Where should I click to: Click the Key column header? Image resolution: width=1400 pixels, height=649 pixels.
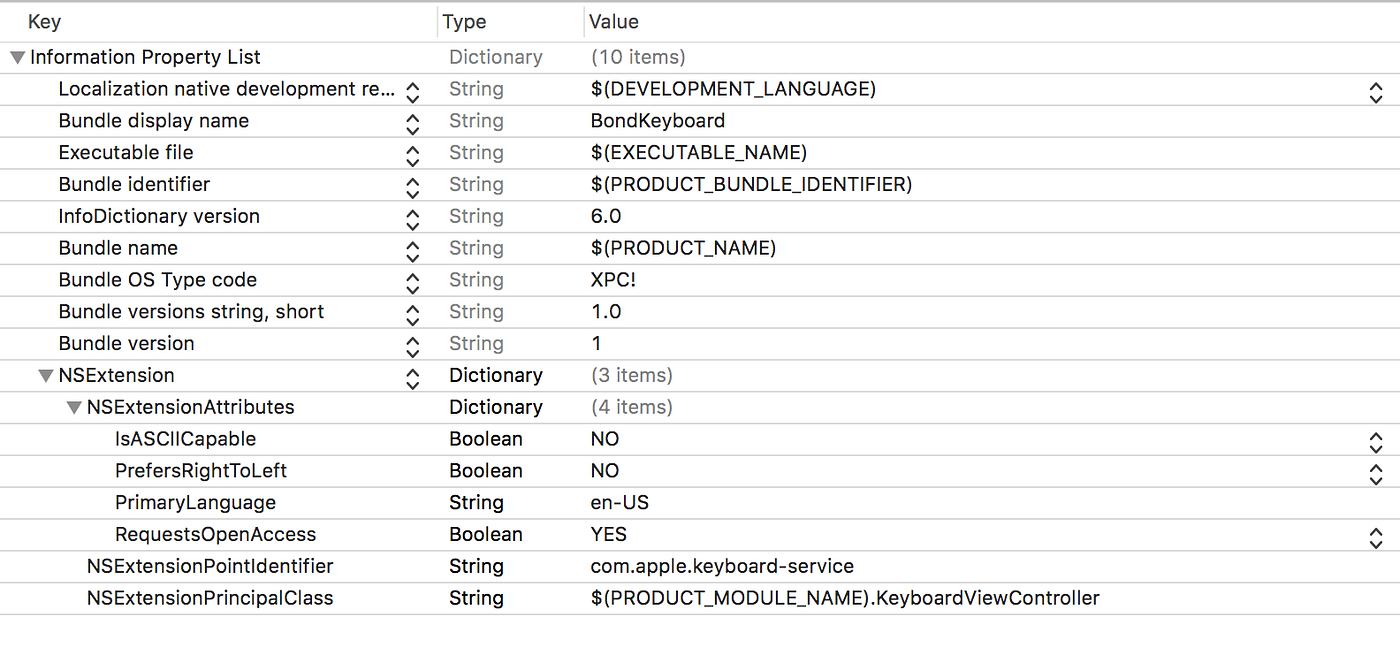45,22
